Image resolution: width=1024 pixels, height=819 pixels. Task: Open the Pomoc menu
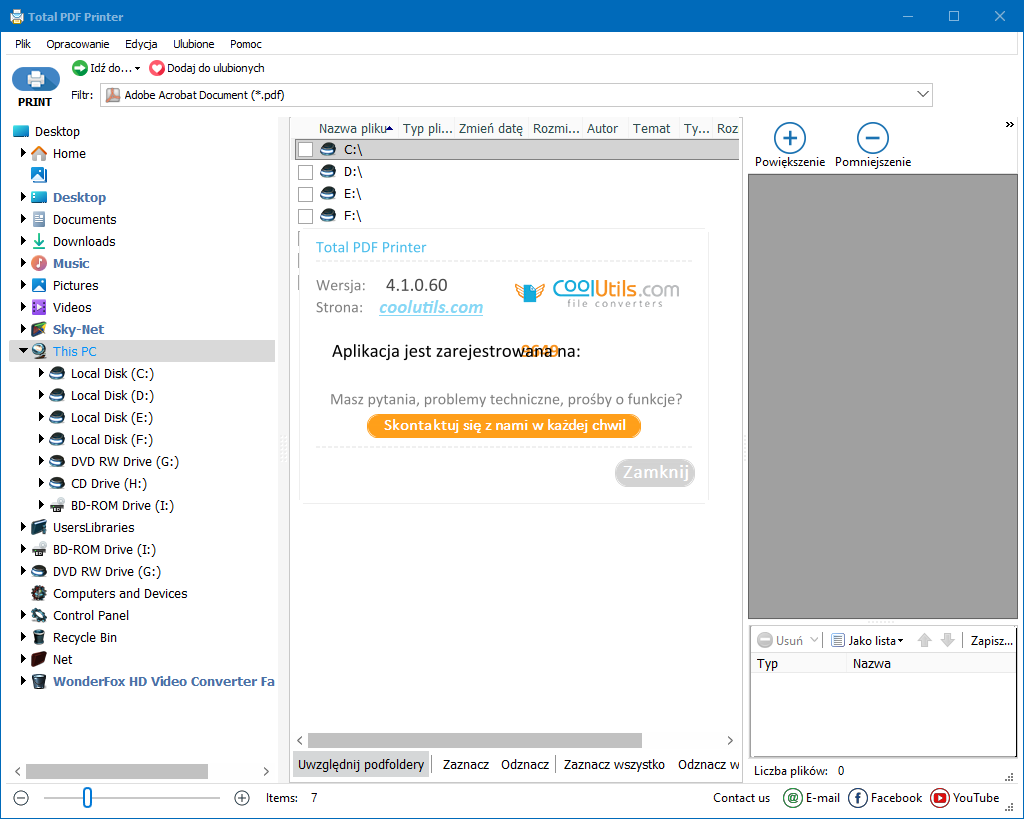tap(246, 44)
